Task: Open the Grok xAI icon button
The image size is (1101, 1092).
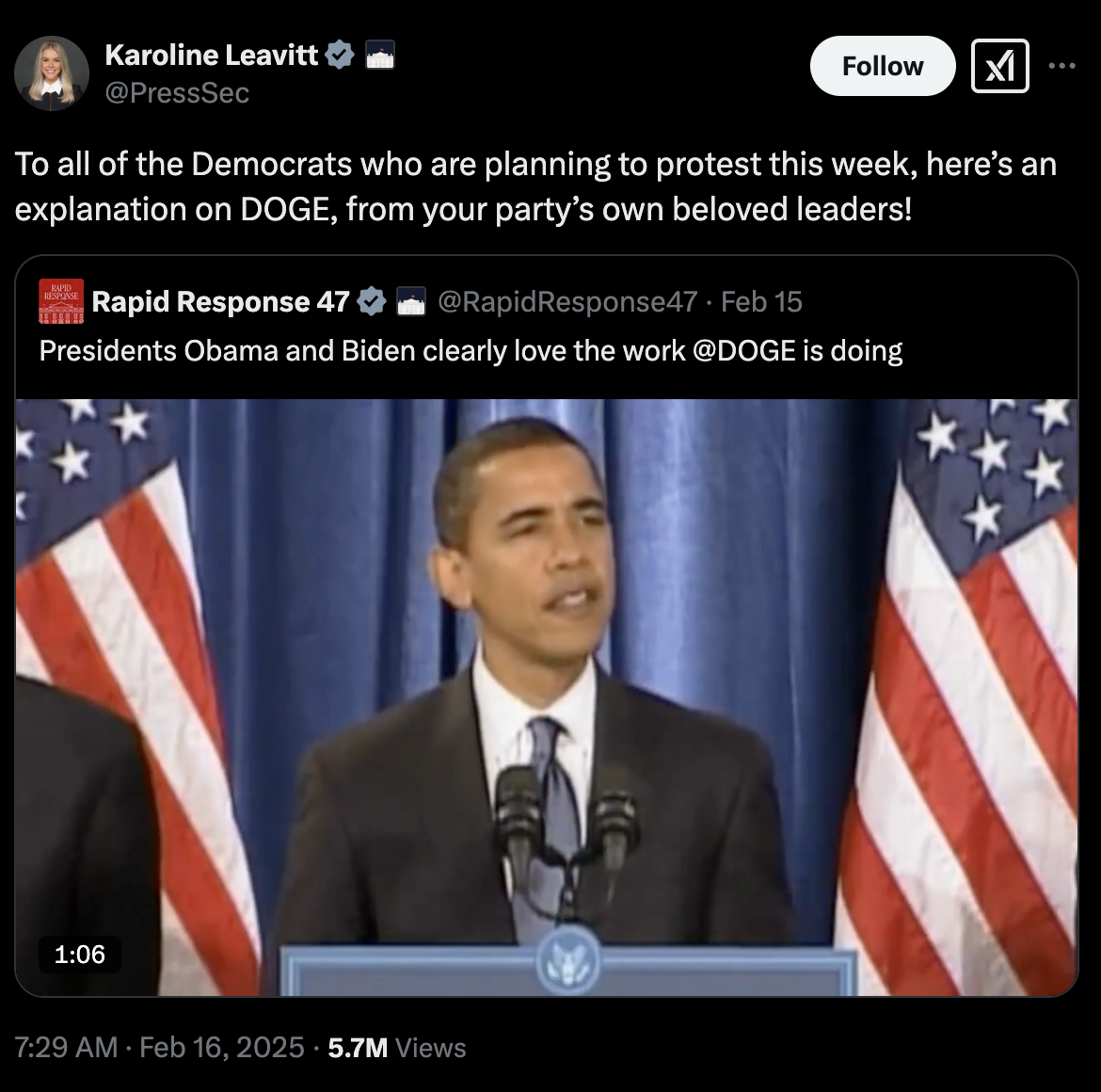Action: pos(1000,66)
